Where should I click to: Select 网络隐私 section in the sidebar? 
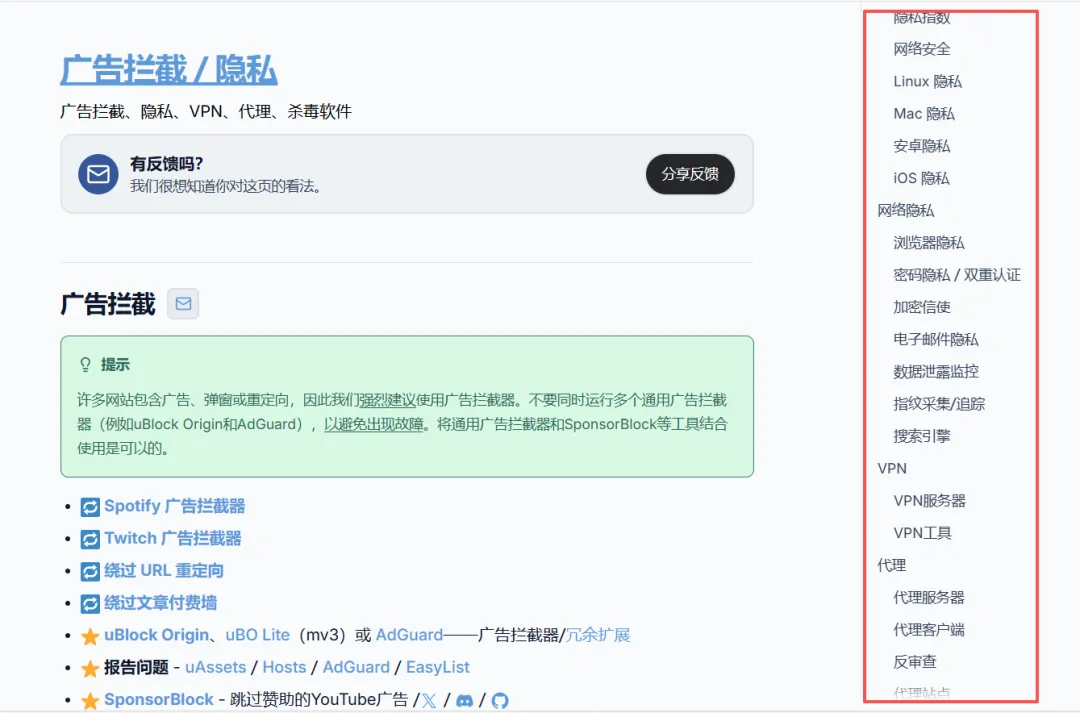point(906,211)
